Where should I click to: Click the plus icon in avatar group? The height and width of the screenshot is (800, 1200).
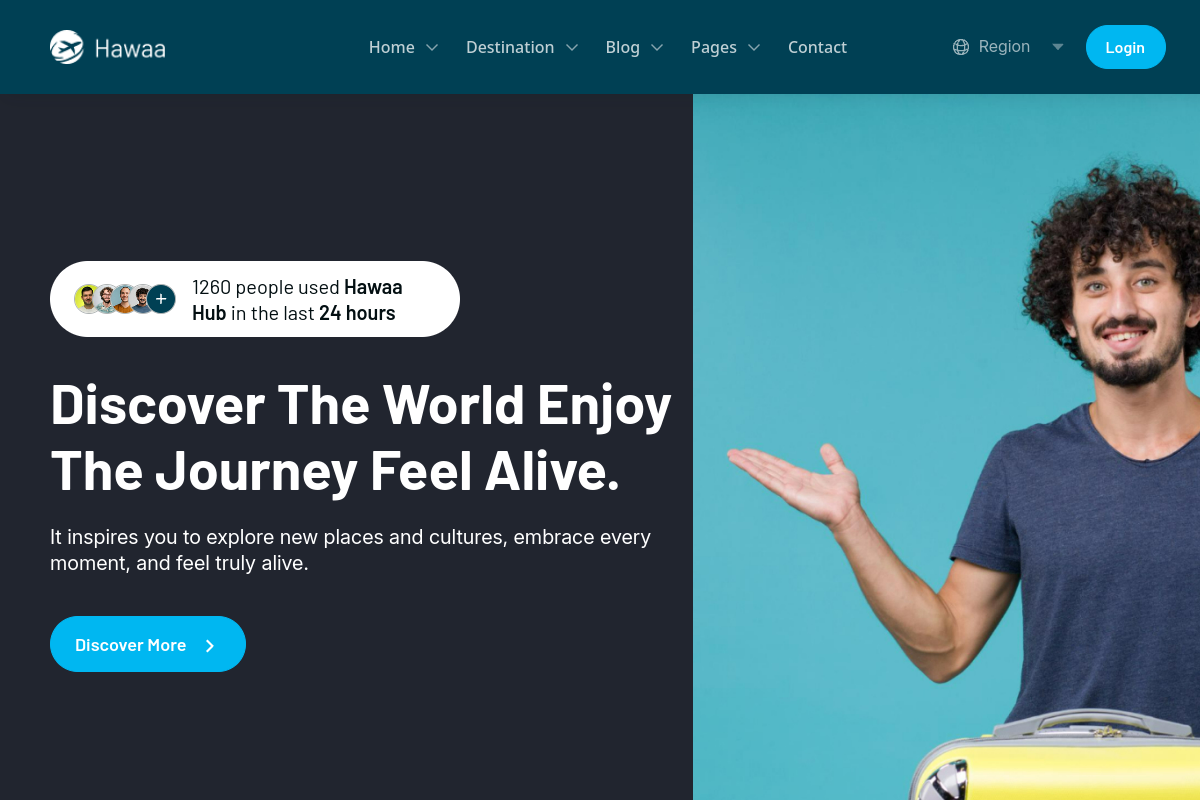click(x=161, y=299)
